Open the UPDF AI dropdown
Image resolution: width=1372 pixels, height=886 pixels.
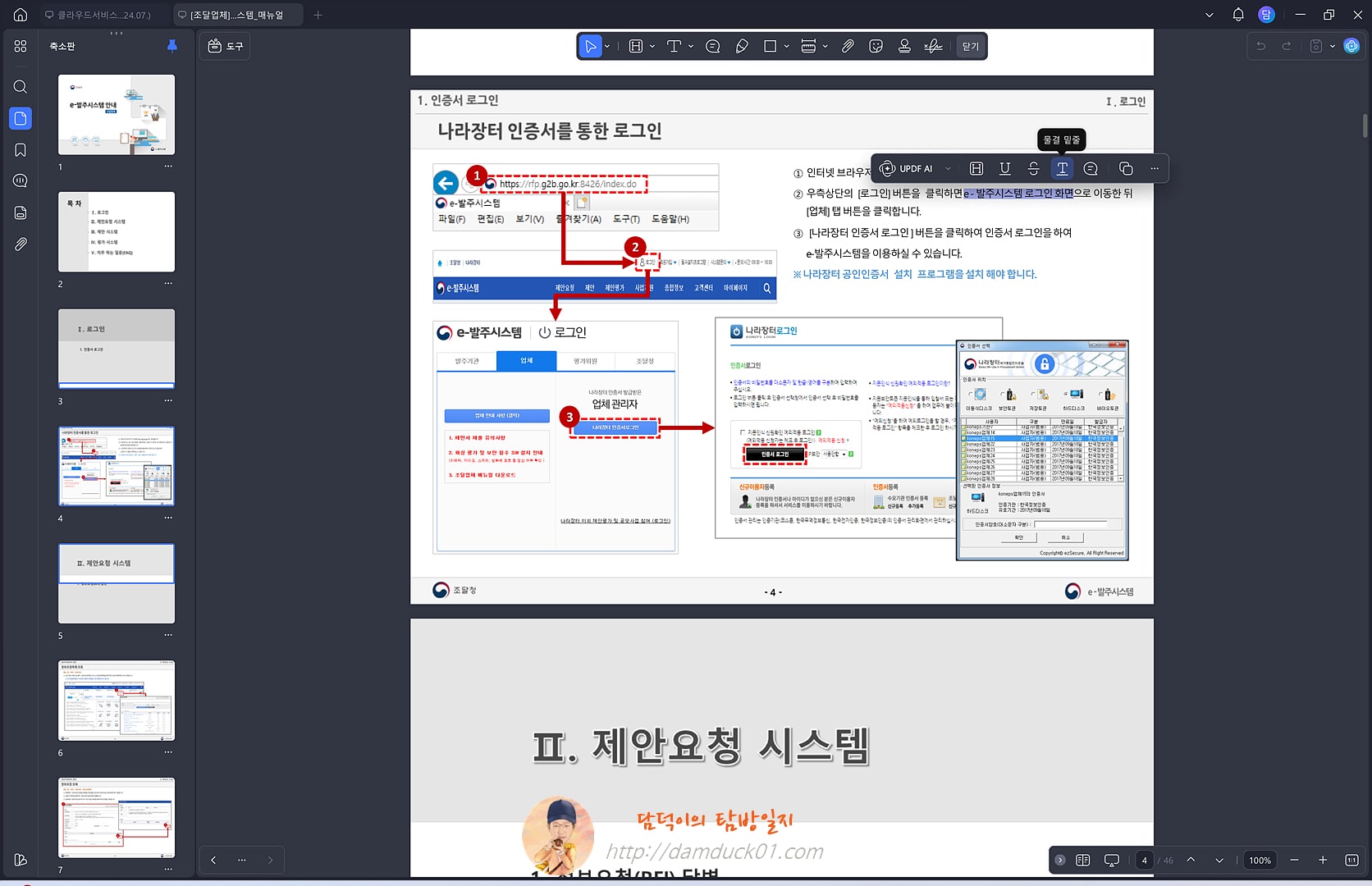pos(948,168)
